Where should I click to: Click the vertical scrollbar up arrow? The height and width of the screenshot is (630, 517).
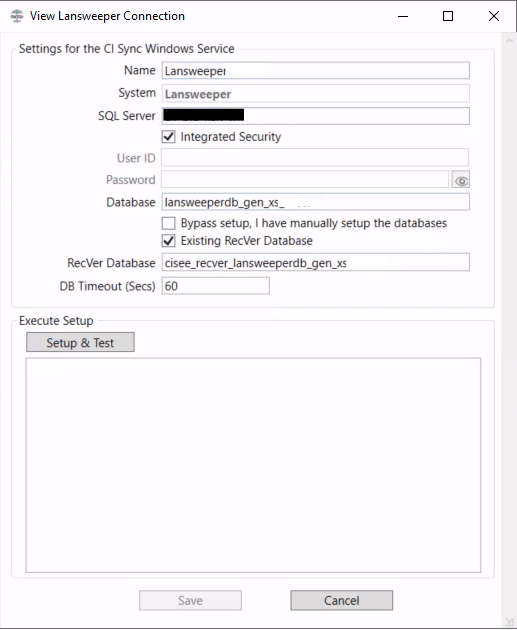tap(509, 41)
